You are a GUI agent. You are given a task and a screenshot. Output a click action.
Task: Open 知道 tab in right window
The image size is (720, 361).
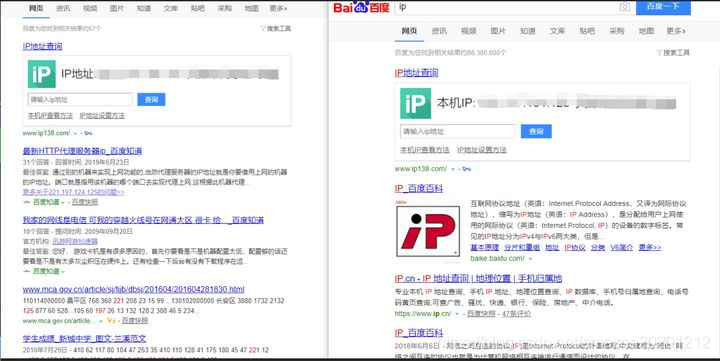[528, 31]
